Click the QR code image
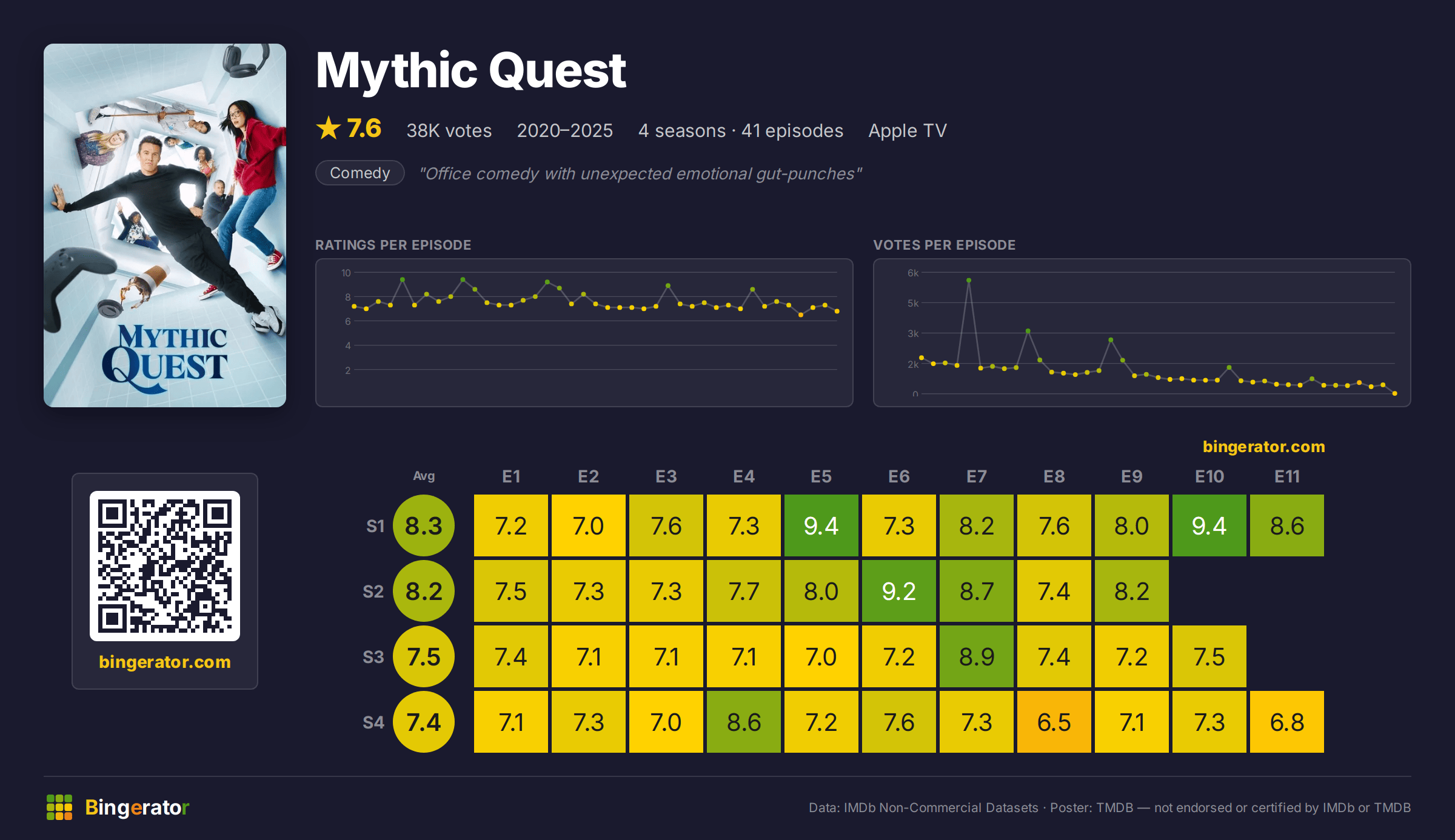The height and width of the screenshot is (840, 1455). pyautogui.click(x=165, y=566)
